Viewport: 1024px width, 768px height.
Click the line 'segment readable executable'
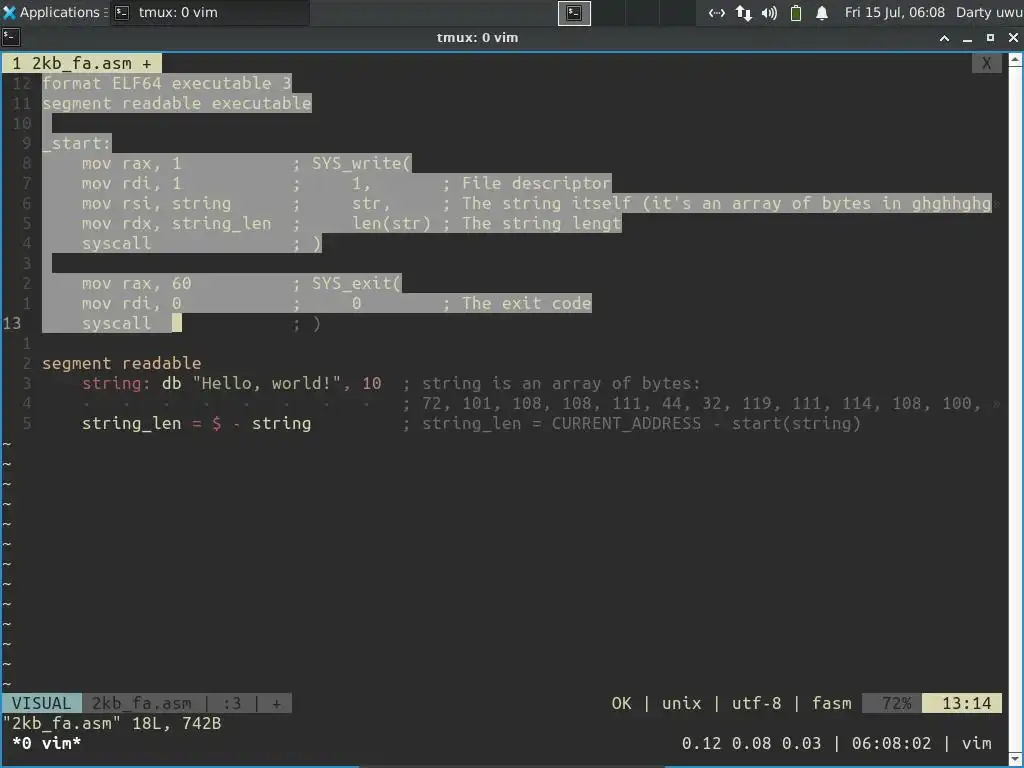pyautogui.click(x=177, y=103)
